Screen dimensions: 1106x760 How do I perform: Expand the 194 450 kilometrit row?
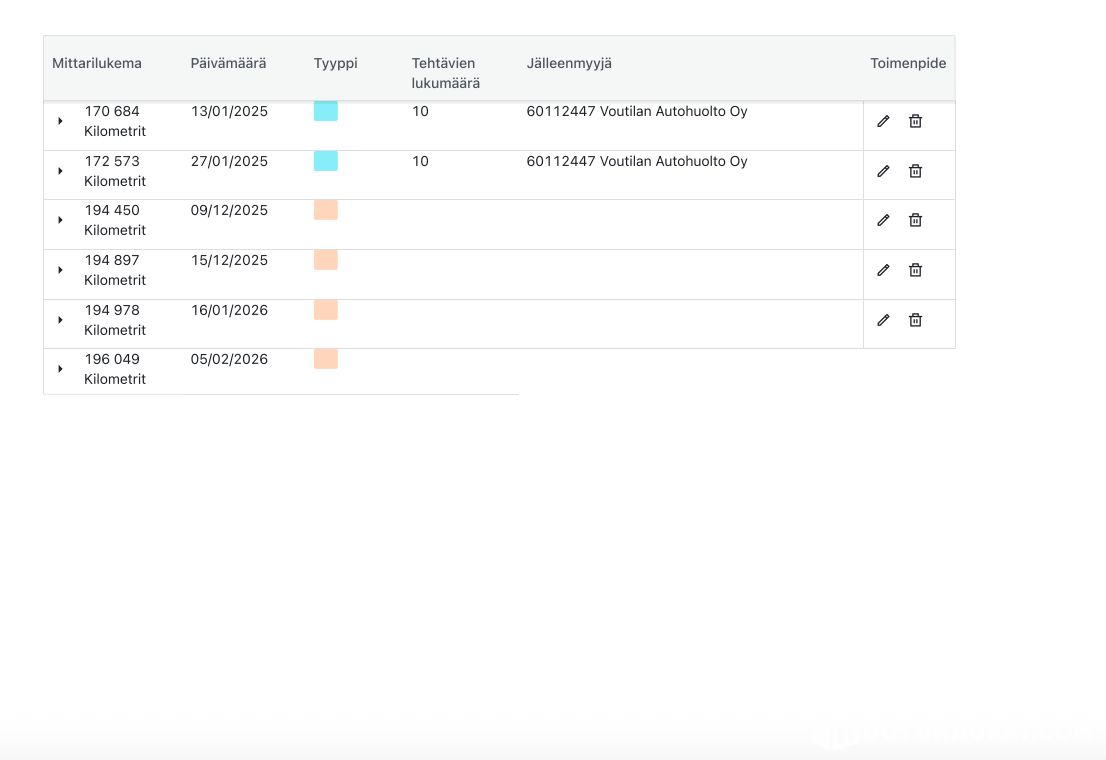click(x=60, y=220)
